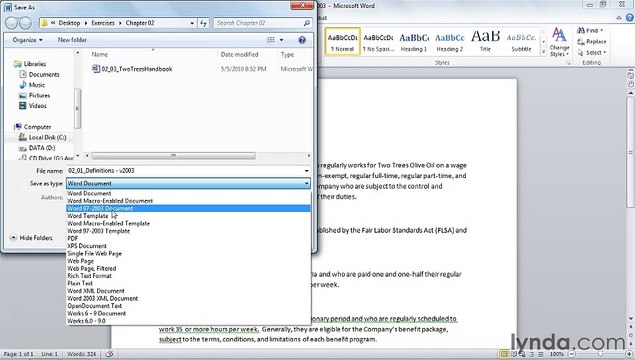Click the Replace icon in Editing group
635x360 pixels.
[581, 41]
